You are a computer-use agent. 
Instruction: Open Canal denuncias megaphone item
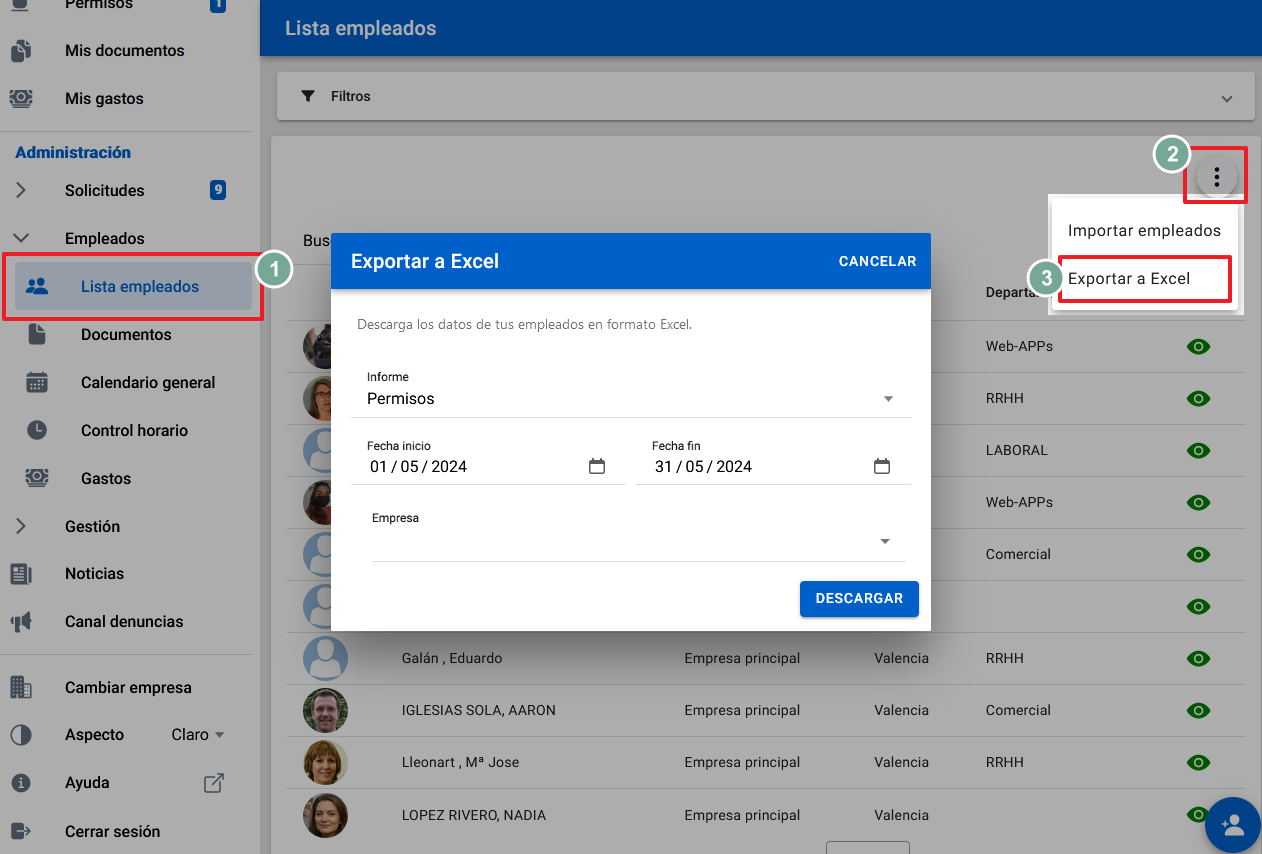pyautogui.click(x=124, y=621)
